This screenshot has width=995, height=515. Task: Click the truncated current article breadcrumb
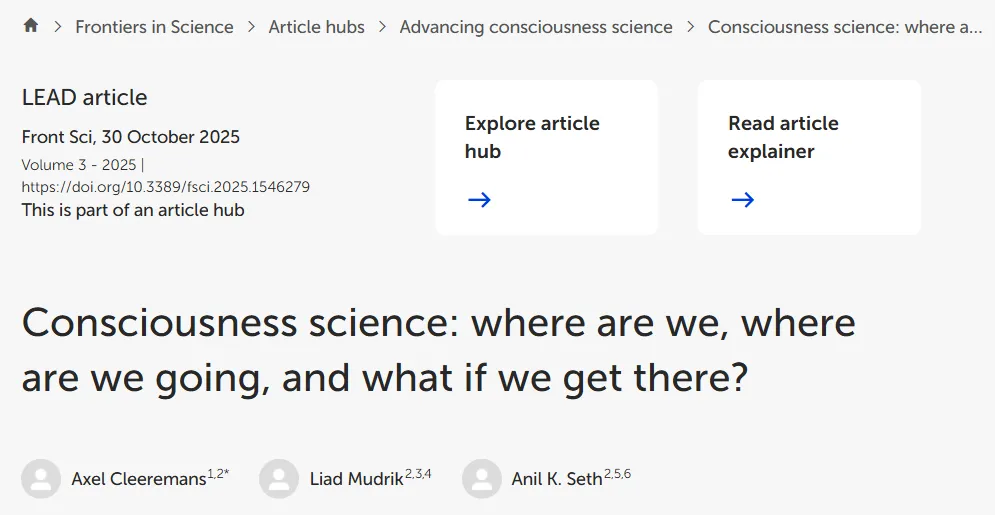845,27
